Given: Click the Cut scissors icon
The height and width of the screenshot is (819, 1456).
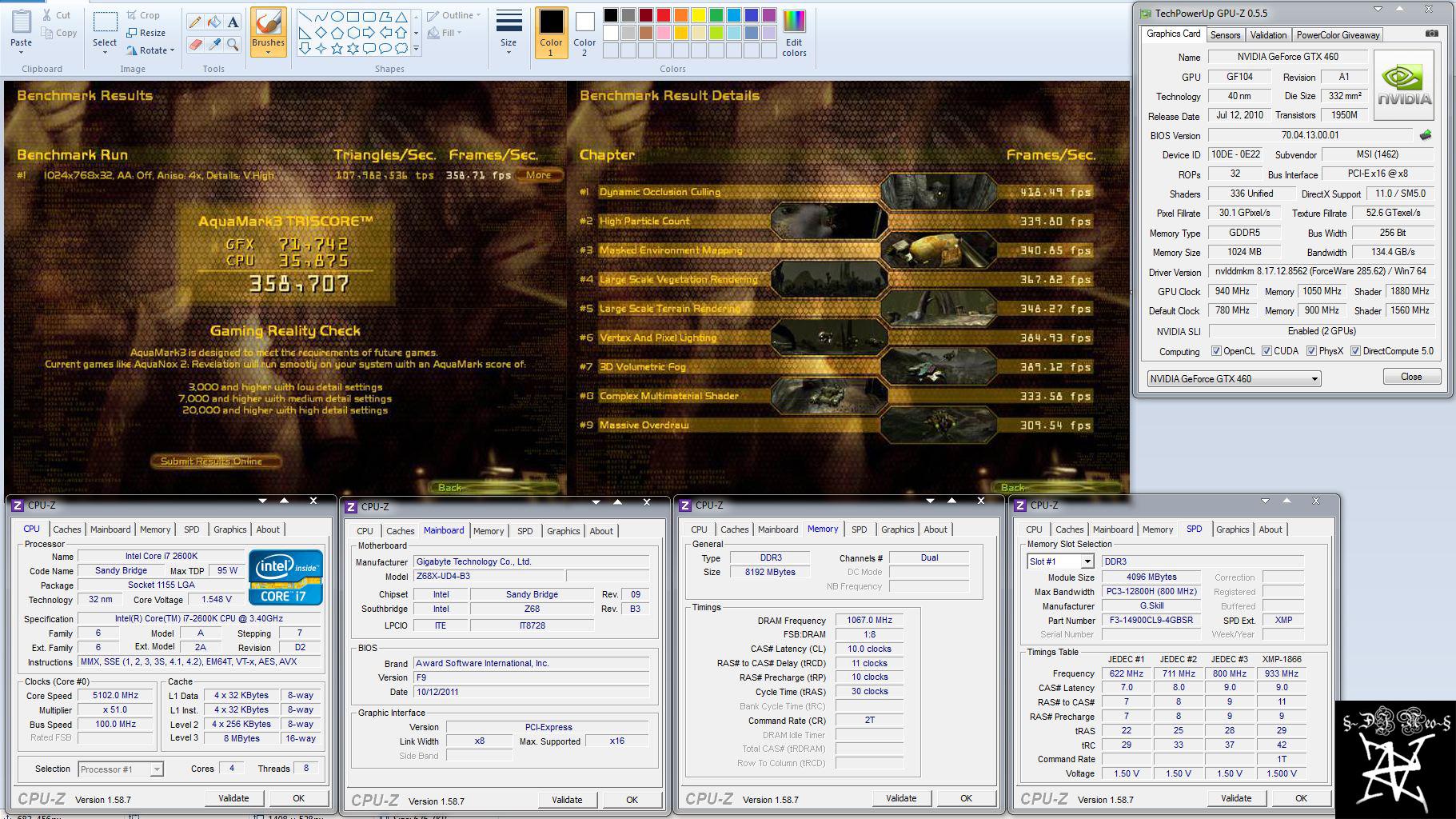Looking at the screenshot, I should pos(48,15).
